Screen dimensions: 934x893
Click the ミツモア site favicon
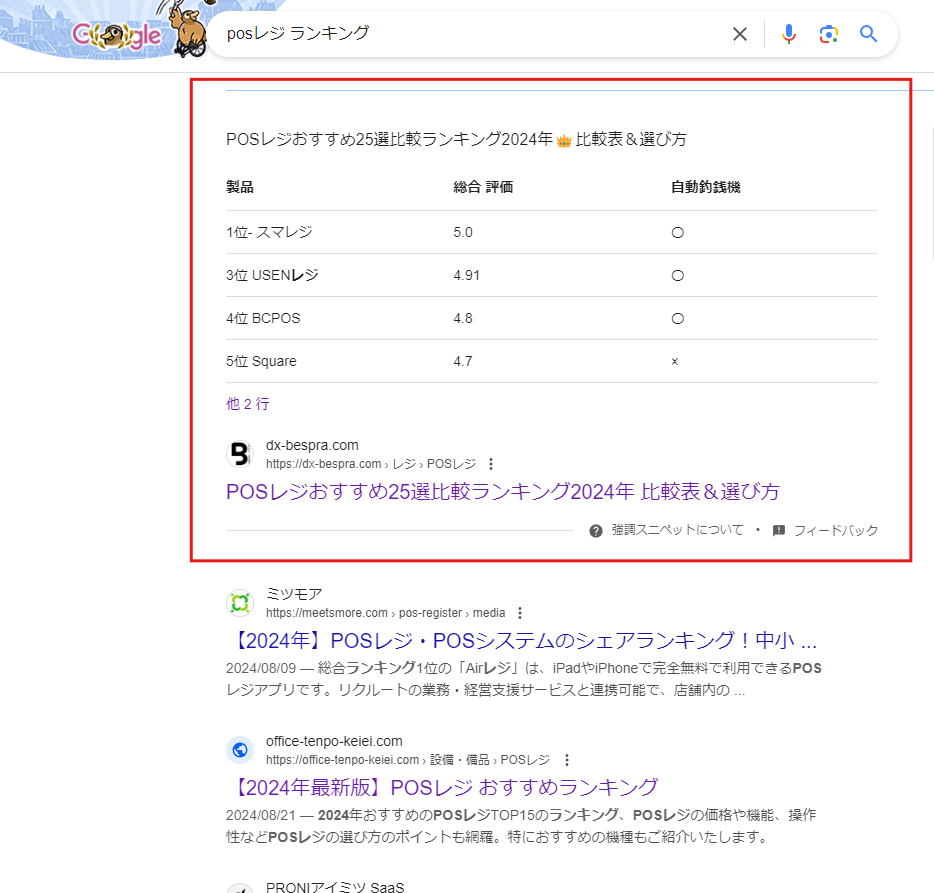click(x=240, y=603)
